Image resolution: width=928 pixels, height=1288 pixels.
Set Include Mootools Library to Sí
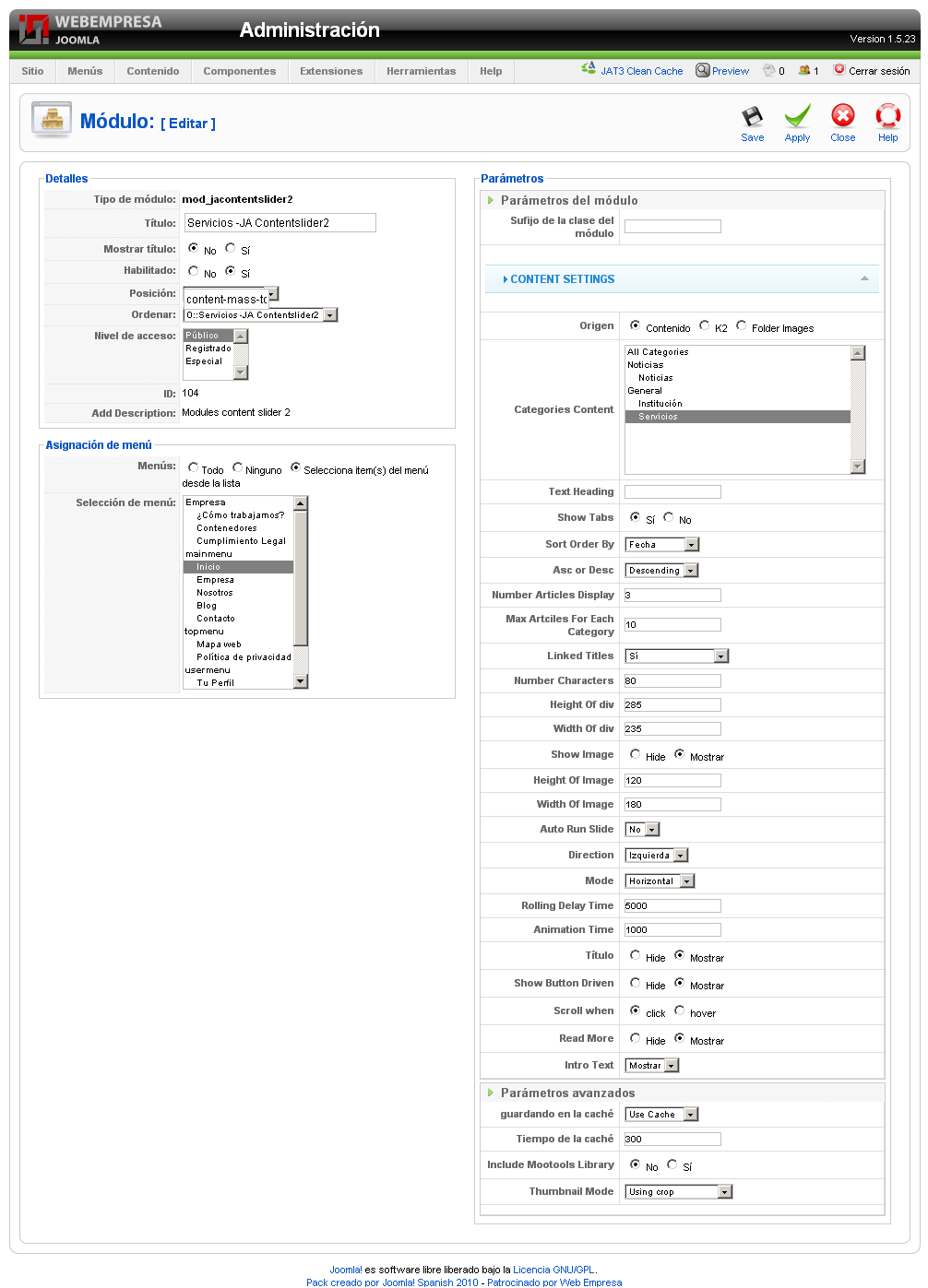[672, 1164]
